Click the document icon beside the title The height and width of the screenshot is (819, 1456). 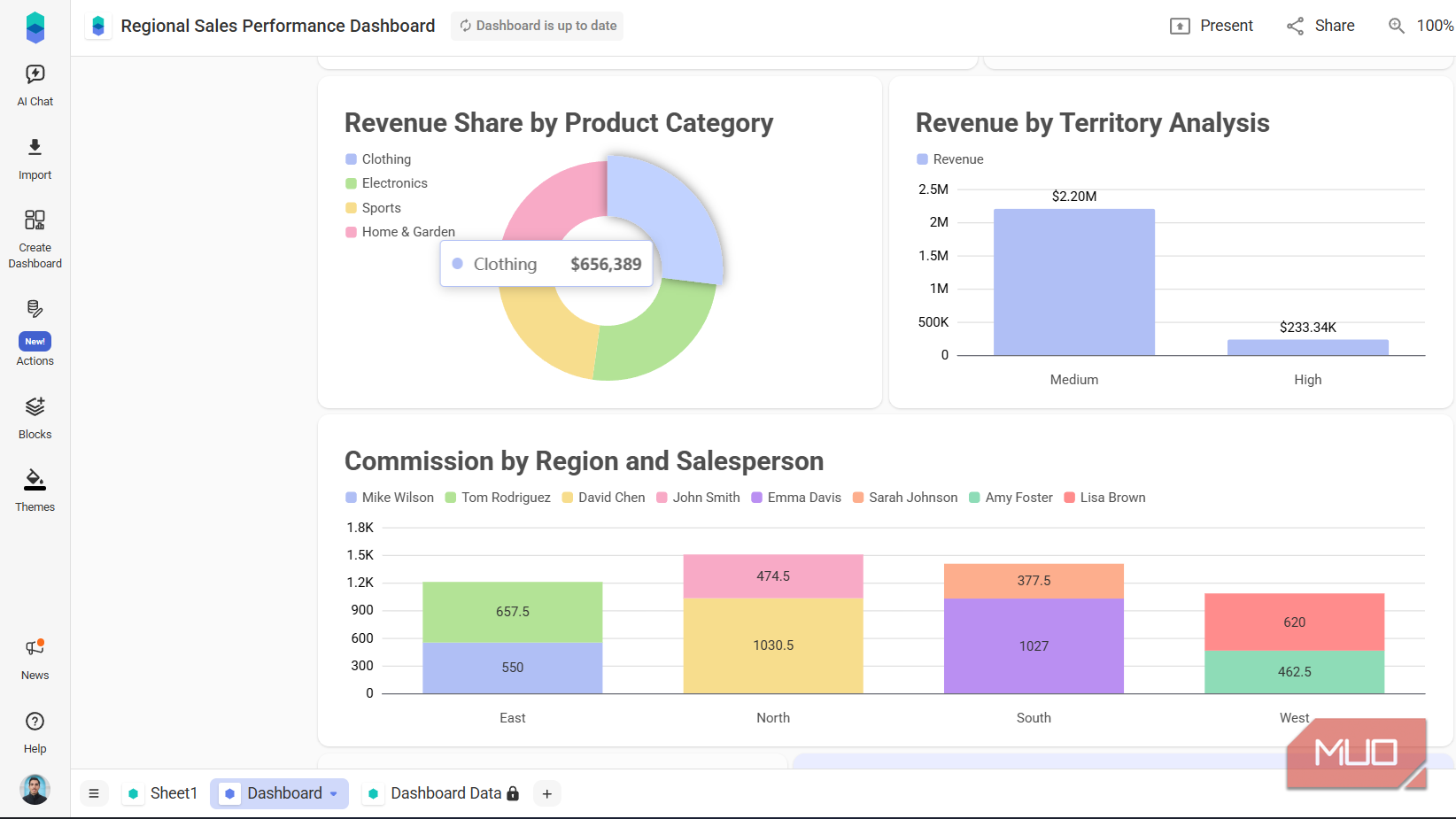point(98,26)
